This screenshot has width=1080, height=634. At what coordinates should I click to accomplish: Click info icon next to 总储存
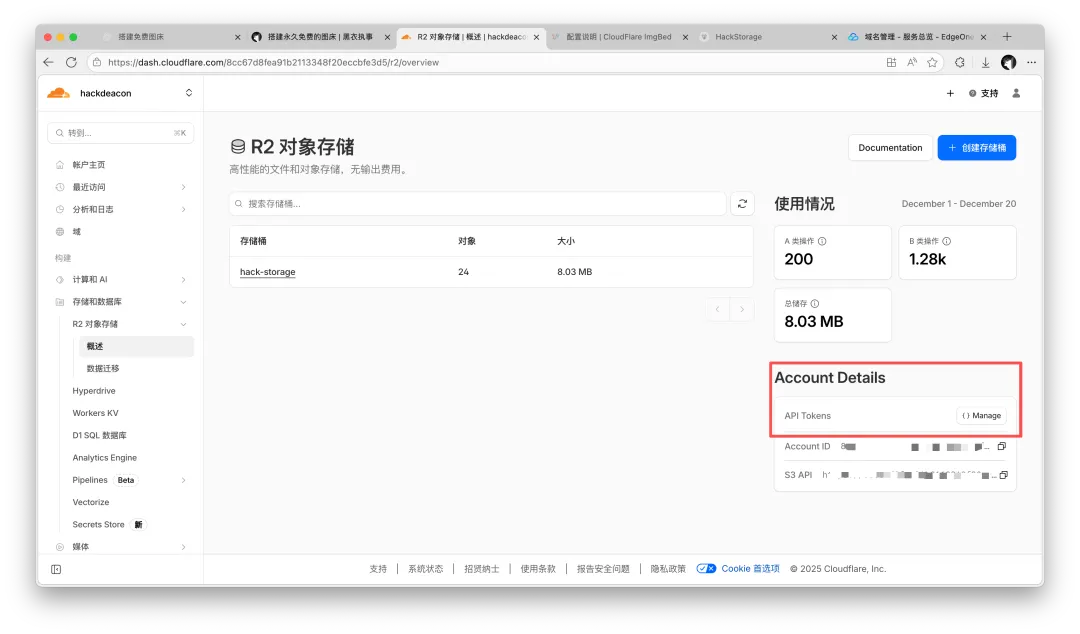click(x=815, y=303)
